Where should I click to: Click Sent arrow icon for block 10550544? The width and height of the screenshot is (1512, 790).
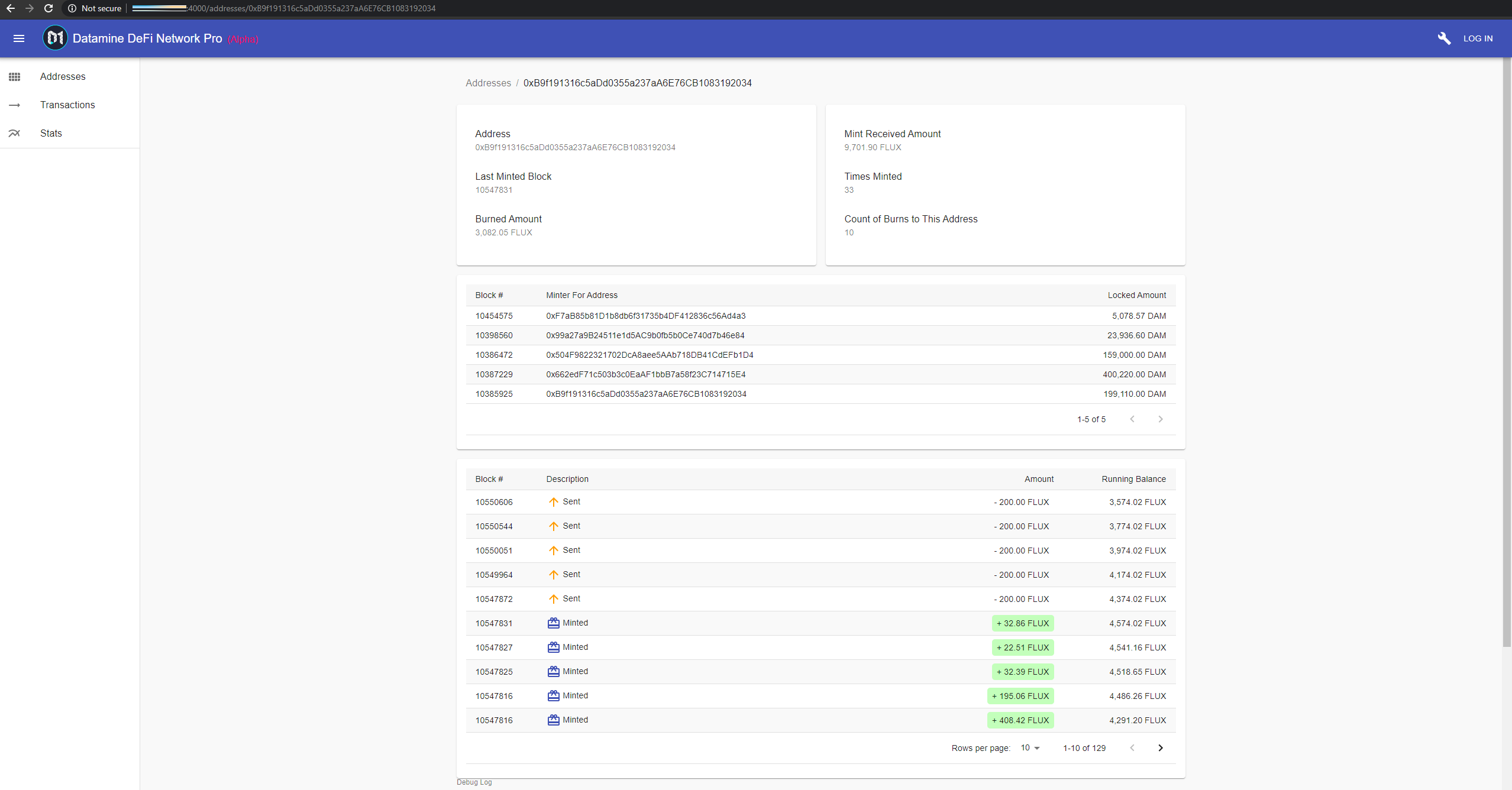(553, 526)
